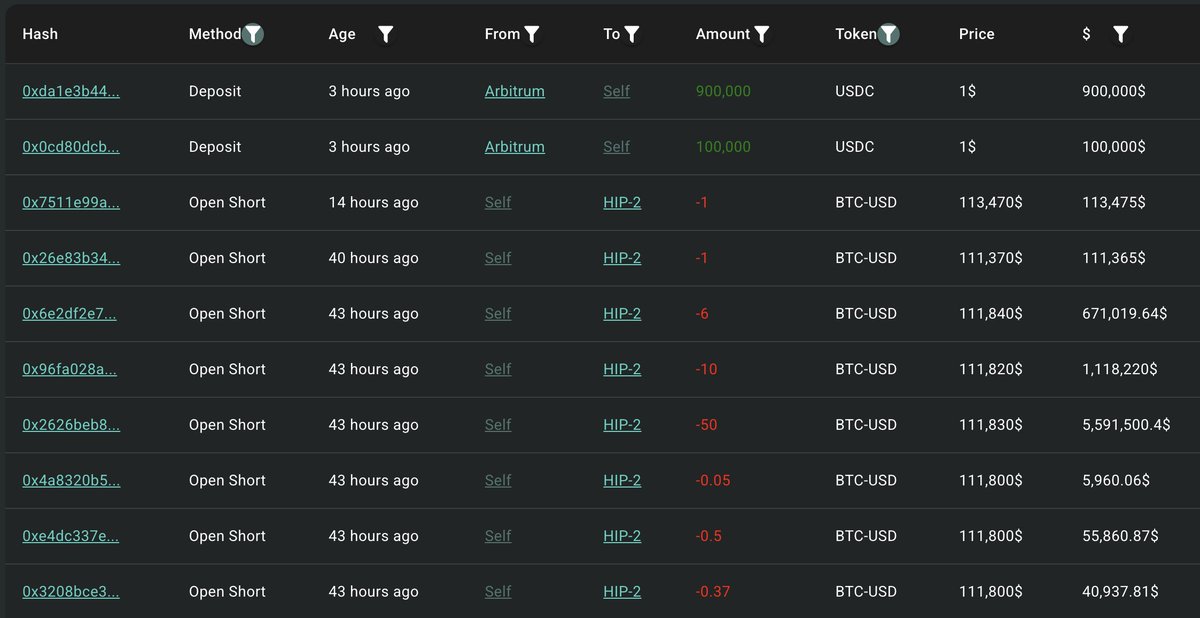Click the Method column filter icon
This screenshot has width=1200, height=618.
pos(254,34)
